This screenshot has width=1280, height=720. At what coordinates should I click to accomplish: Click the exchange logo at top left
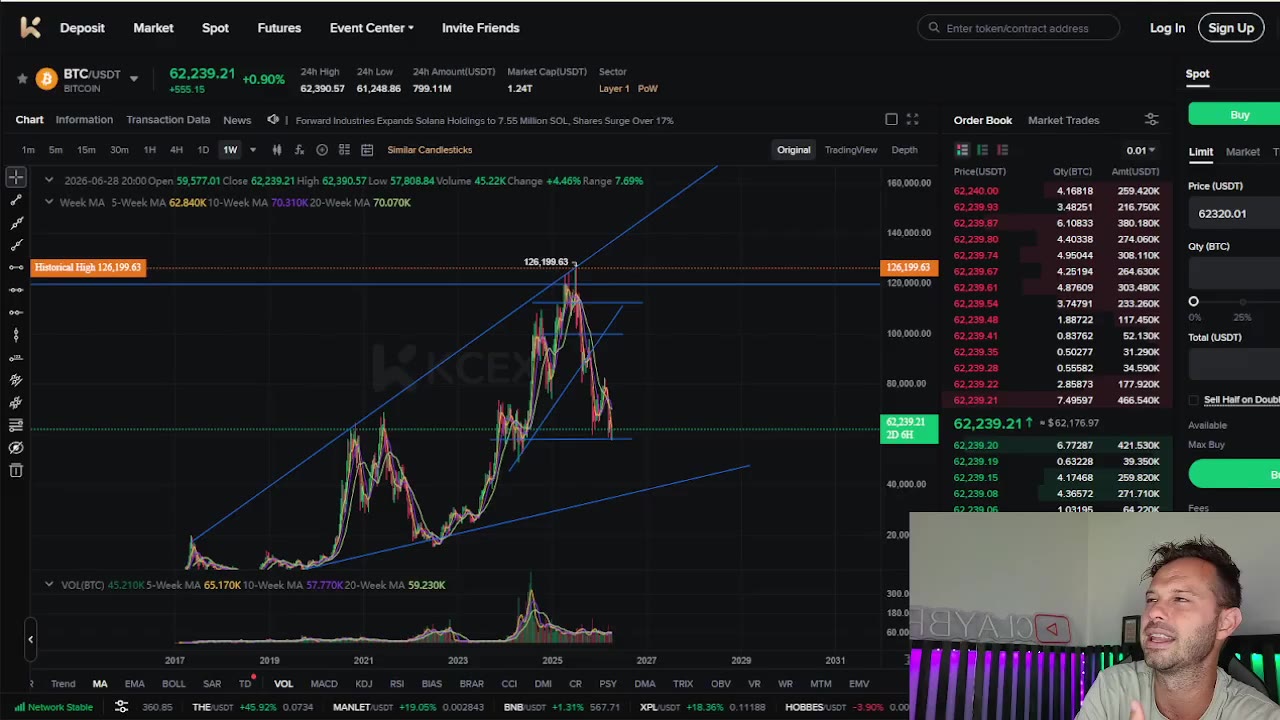(30, 28)
